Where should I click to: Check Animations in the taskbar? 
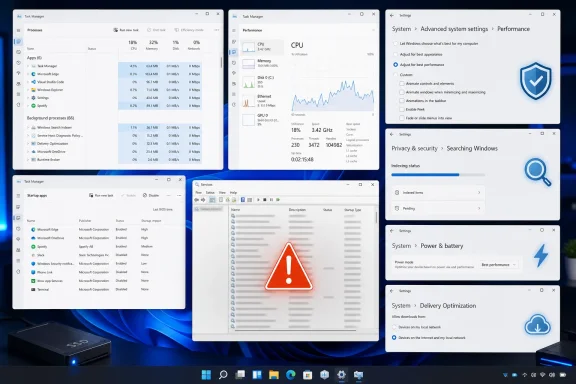402,101
